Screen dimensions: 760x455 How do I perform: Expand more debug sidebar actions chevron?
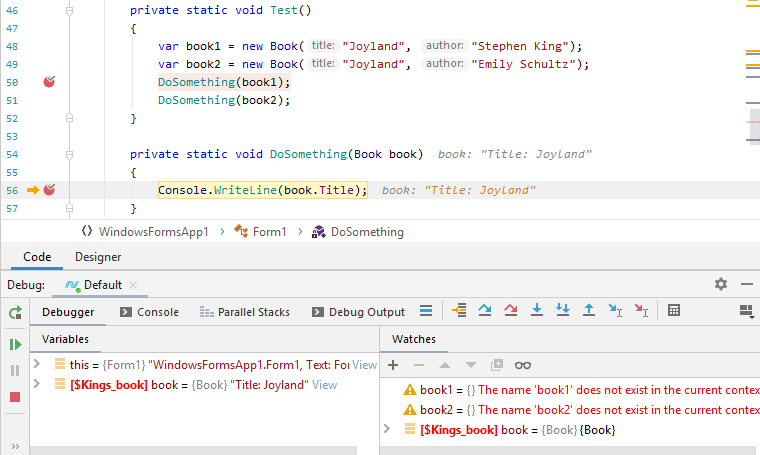[x=15, y=446]
